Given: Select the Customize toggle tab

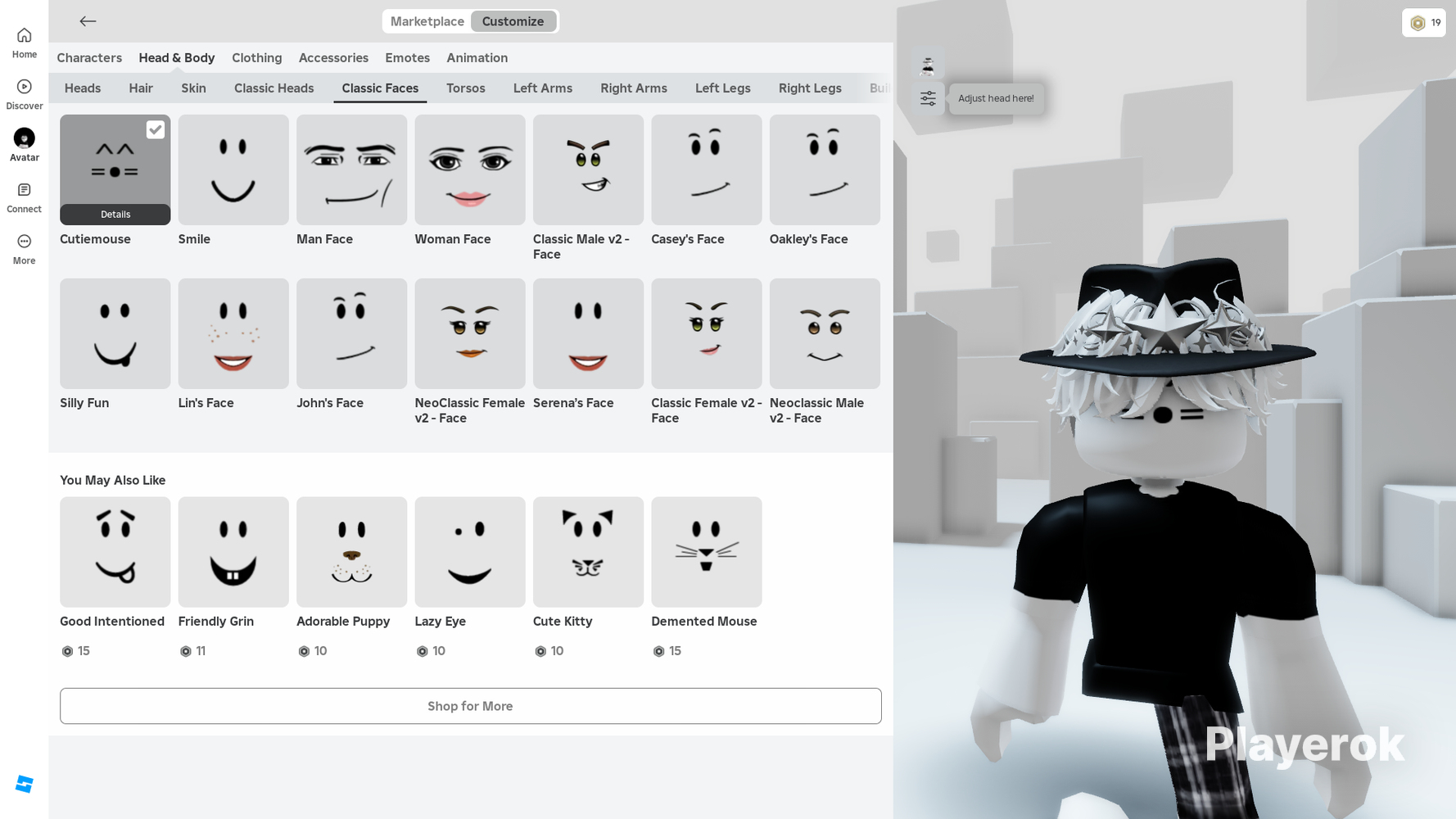Looking at the screenshot, I should click(x=513, y=21).
